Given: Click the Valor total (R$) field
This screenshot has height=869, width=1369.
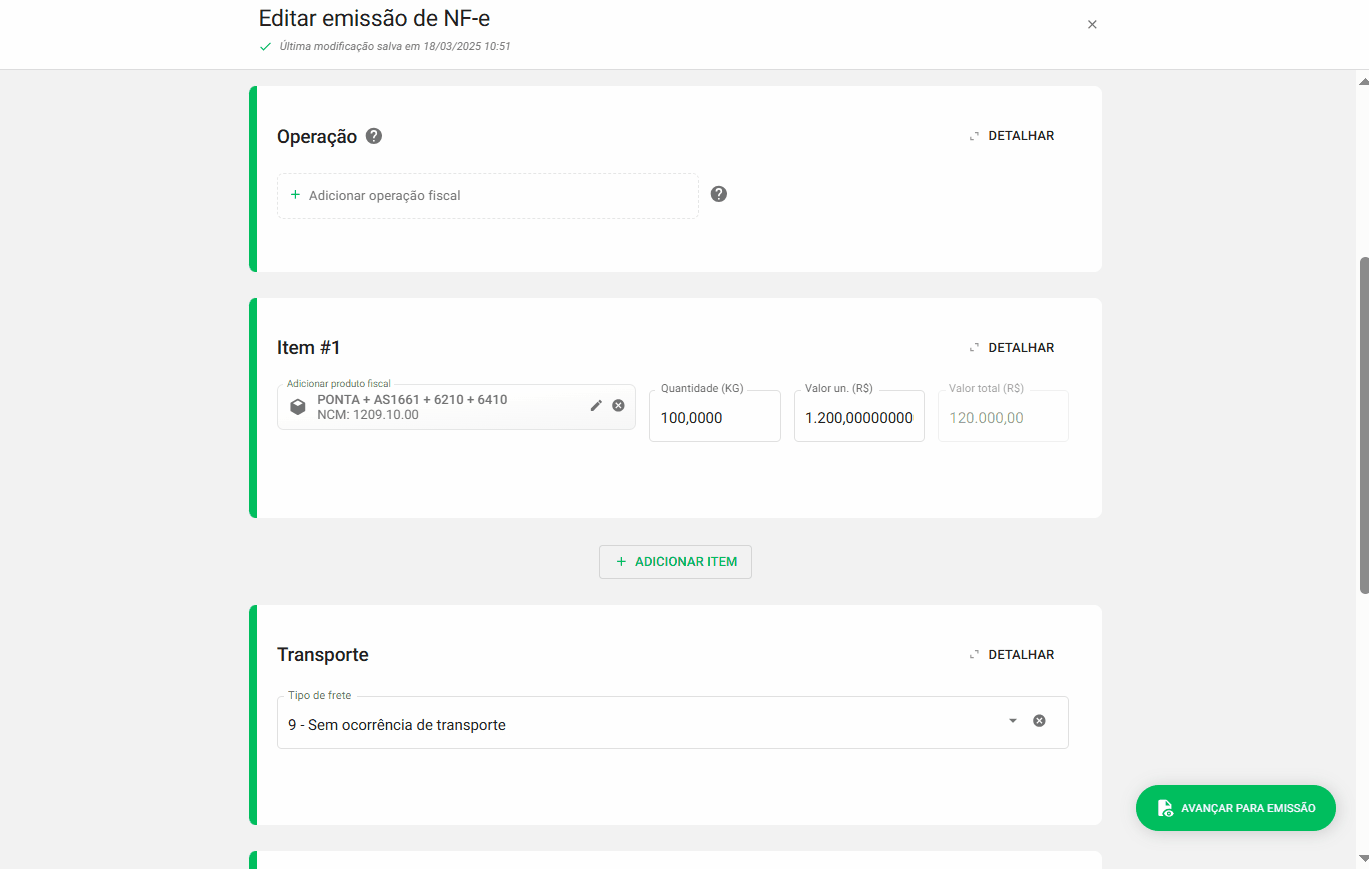Looking at the screenshot, I should point(1002,418).
